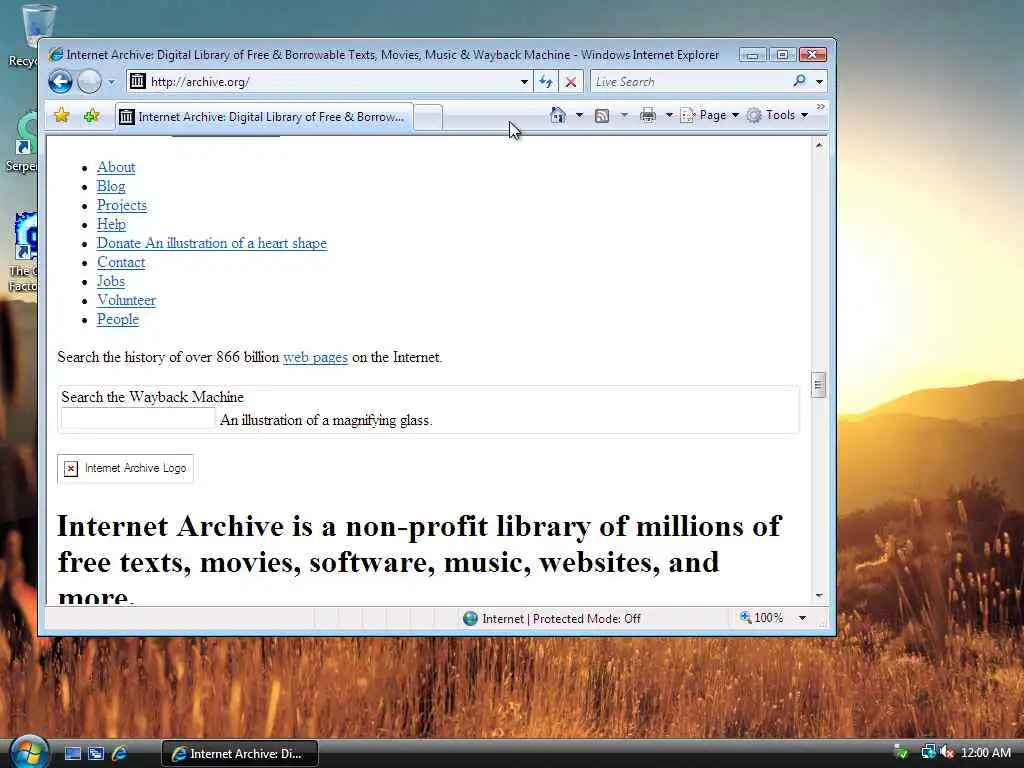
Task: Open the People link
Action: pos(118,319)
